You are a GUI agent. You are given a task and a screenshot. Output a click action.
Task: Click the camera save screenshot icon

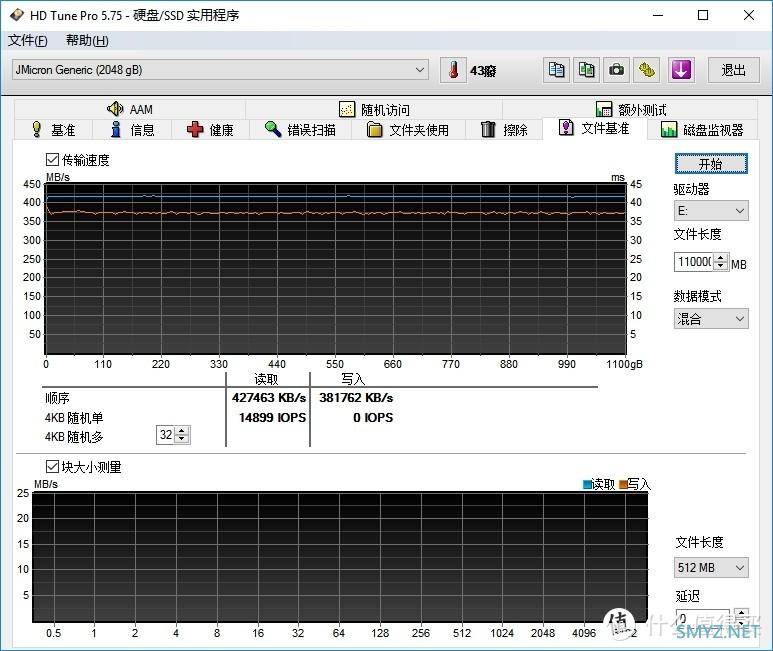click(x=616, y=70)
